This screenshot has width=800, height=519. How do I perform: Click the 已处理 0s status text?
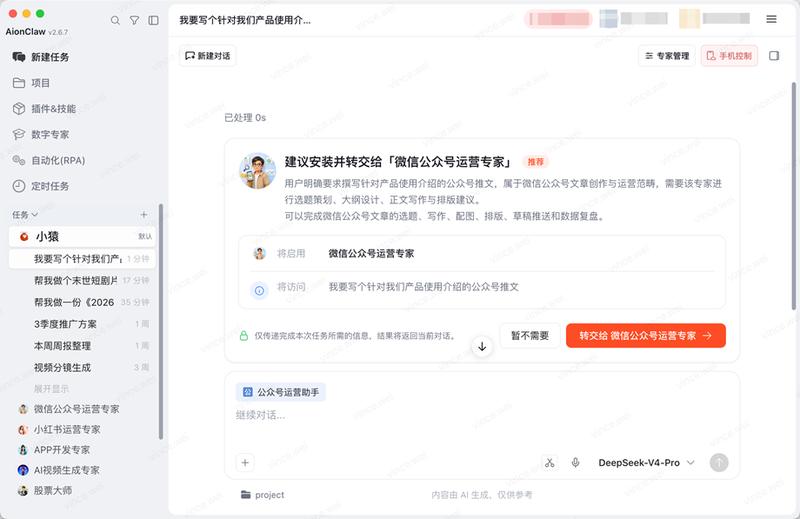[x=245, y=118]
